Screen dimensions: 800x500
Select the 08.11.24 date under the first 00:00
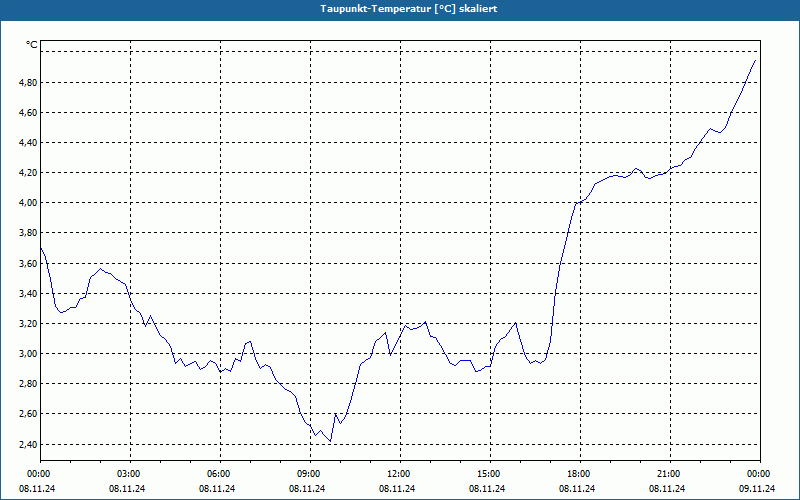pos(37,489)
